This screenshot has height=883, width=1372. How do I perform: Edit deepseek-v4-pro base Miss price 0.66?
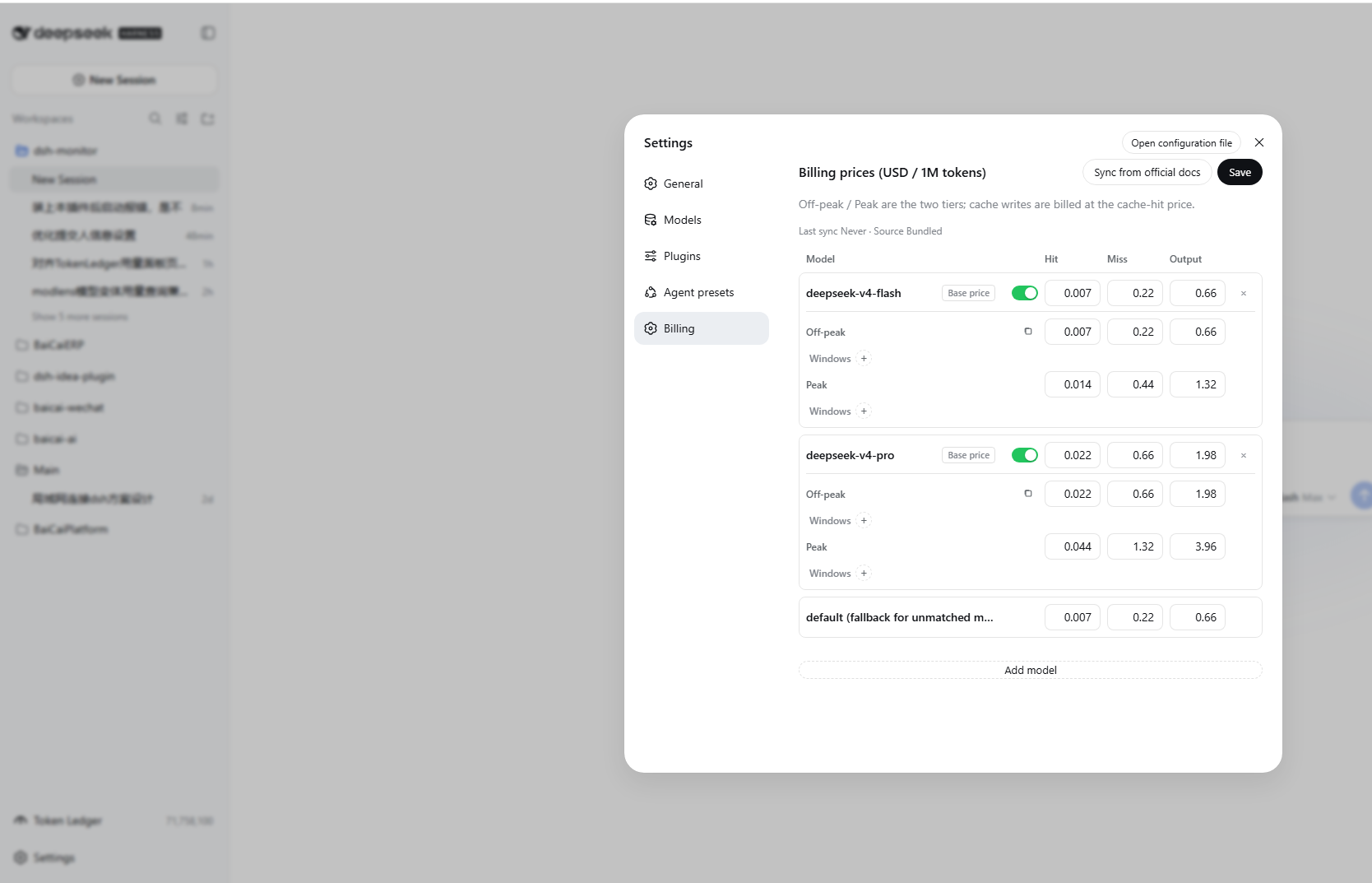click(1135, 455)
